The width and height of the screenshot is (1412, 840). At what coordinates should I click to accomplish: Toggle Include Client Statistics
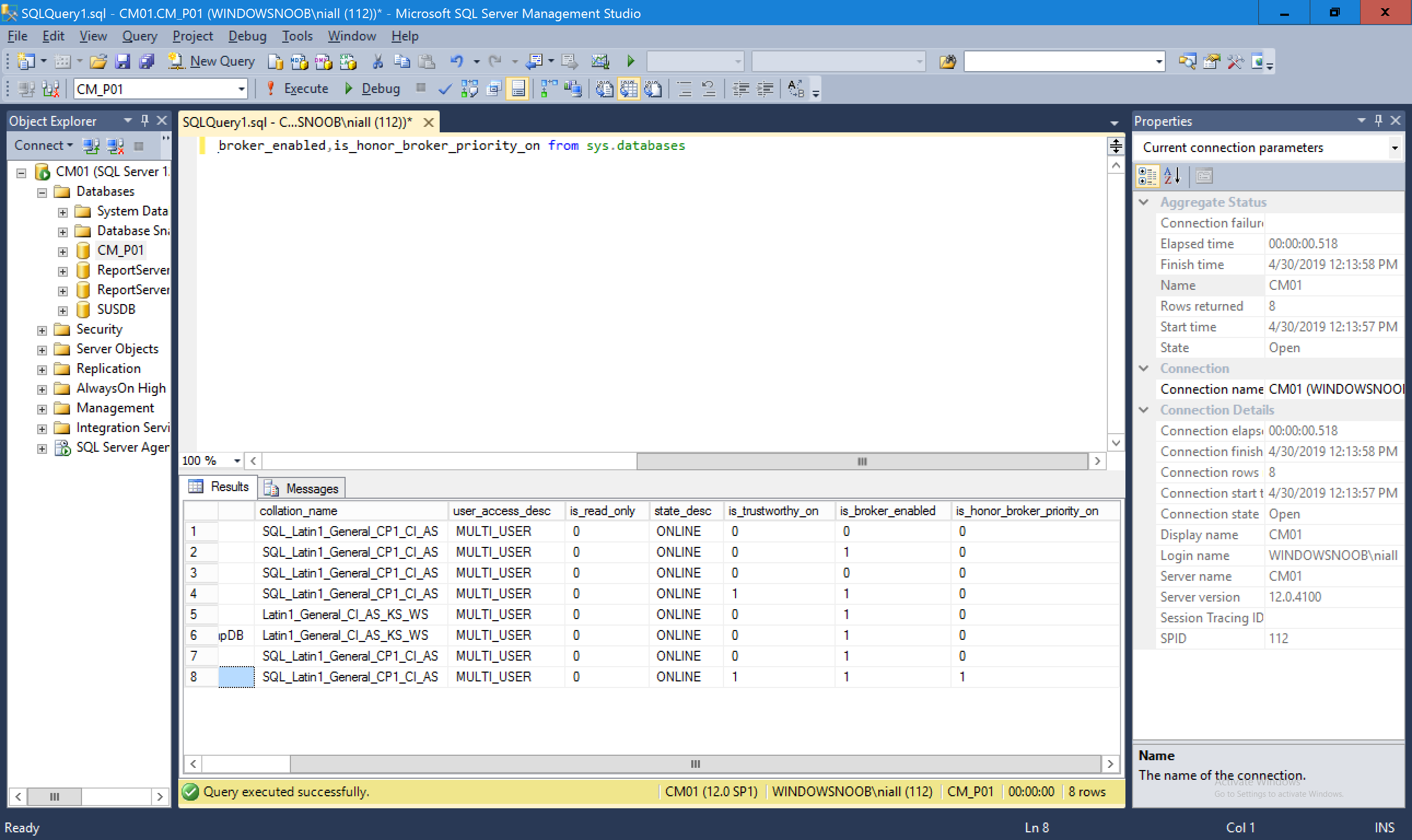(573, 89)
